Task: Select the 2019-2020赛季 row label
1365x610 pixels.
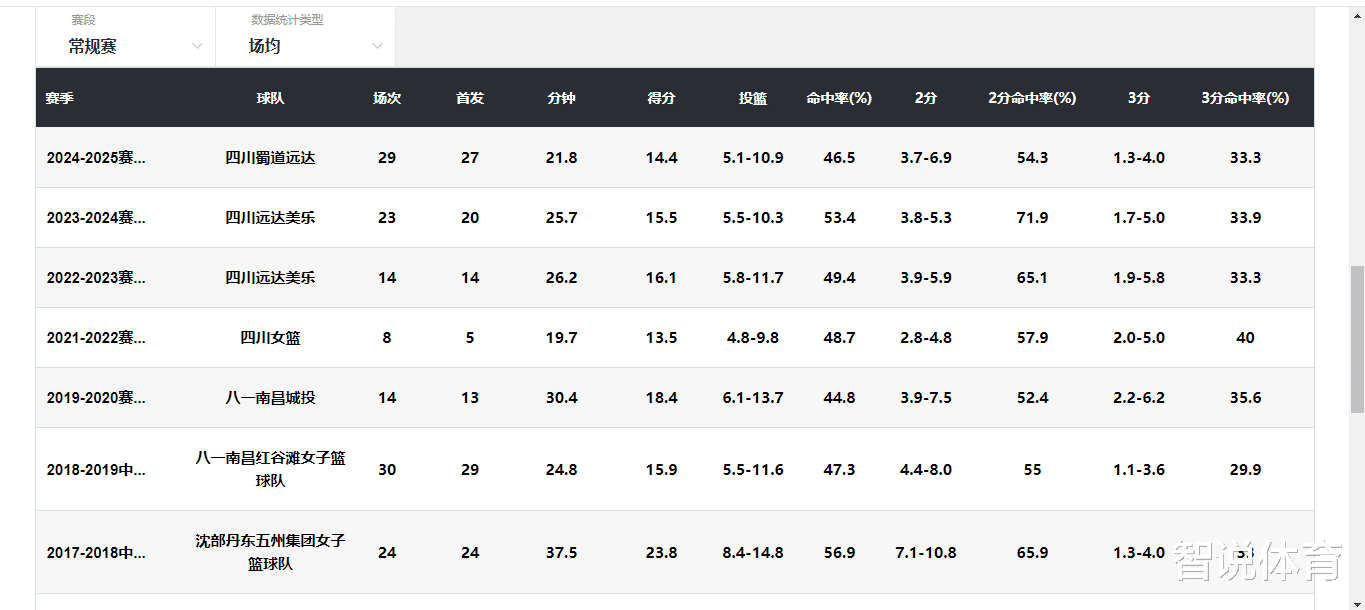Action: 96,398
